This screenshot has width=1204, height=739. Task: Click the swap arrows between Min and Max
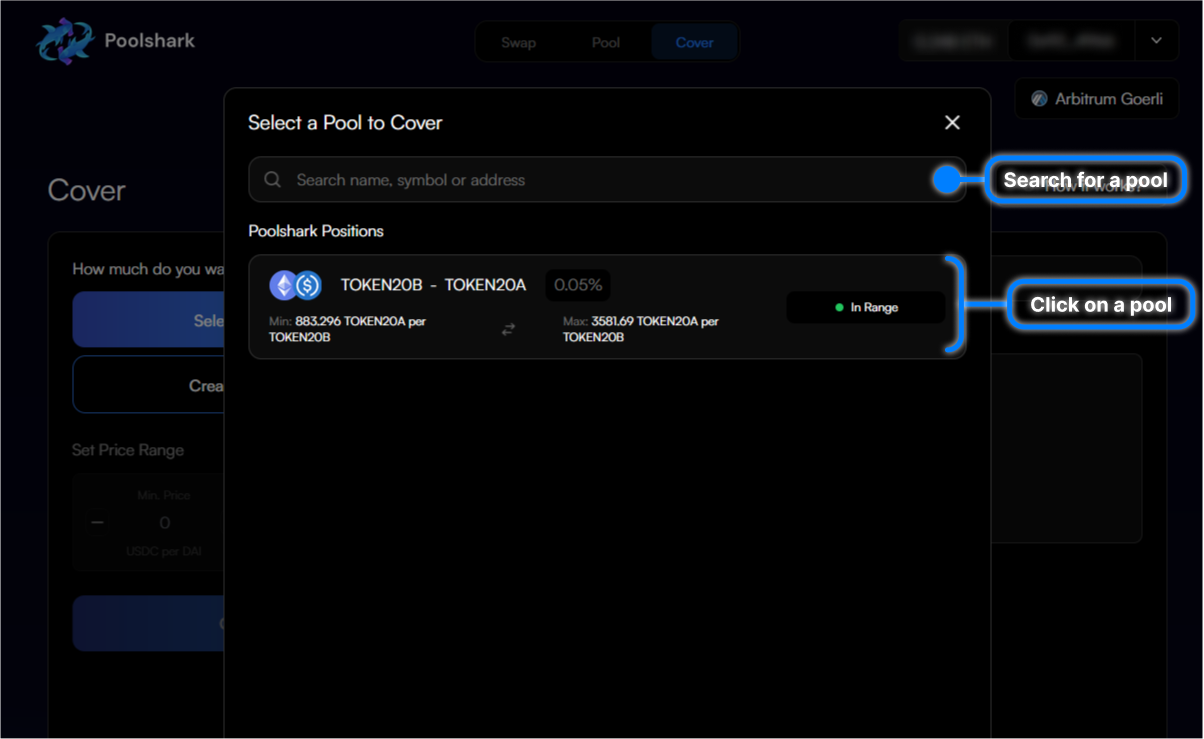pos(508,329)
